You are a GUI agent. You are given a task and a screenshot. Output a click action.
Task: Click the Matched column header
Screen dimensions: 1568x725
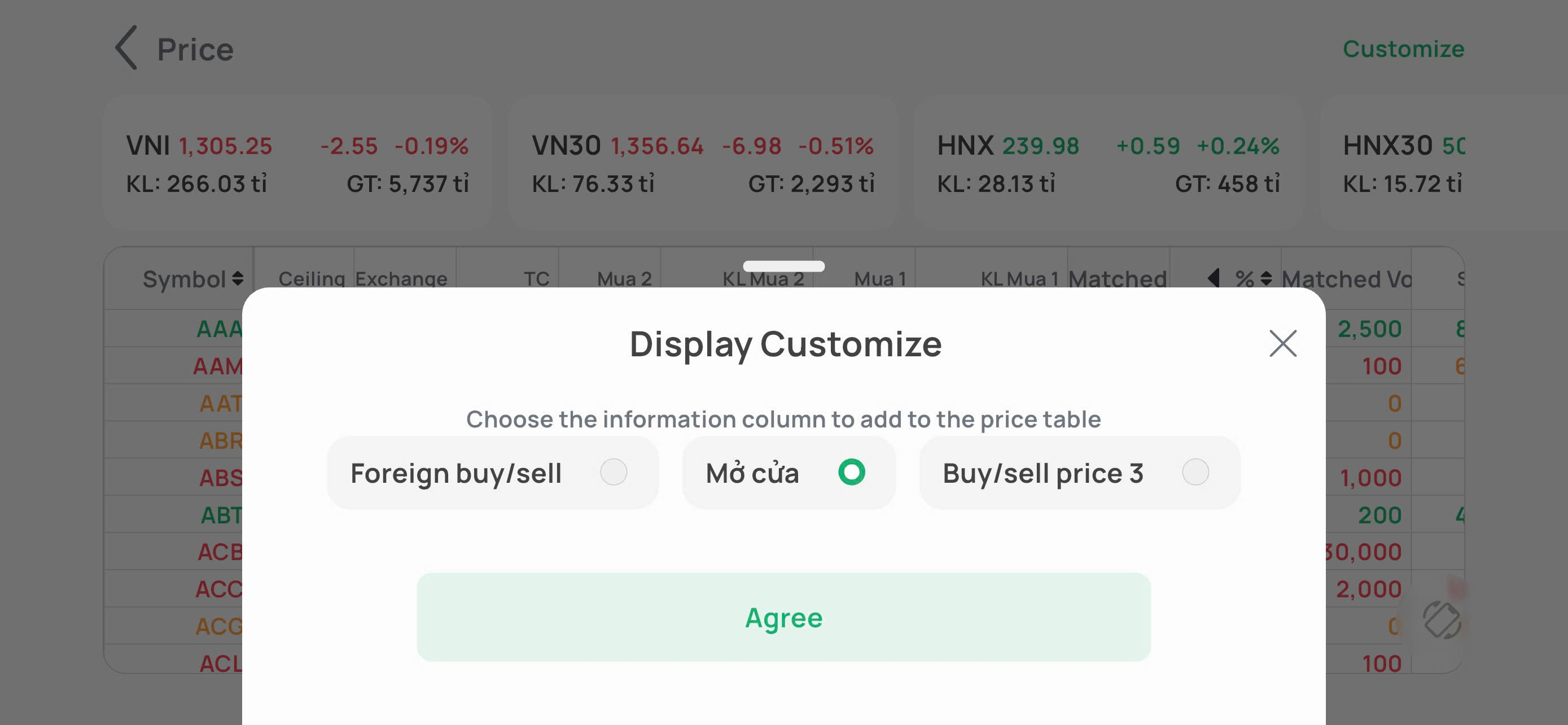[1118, 279]
